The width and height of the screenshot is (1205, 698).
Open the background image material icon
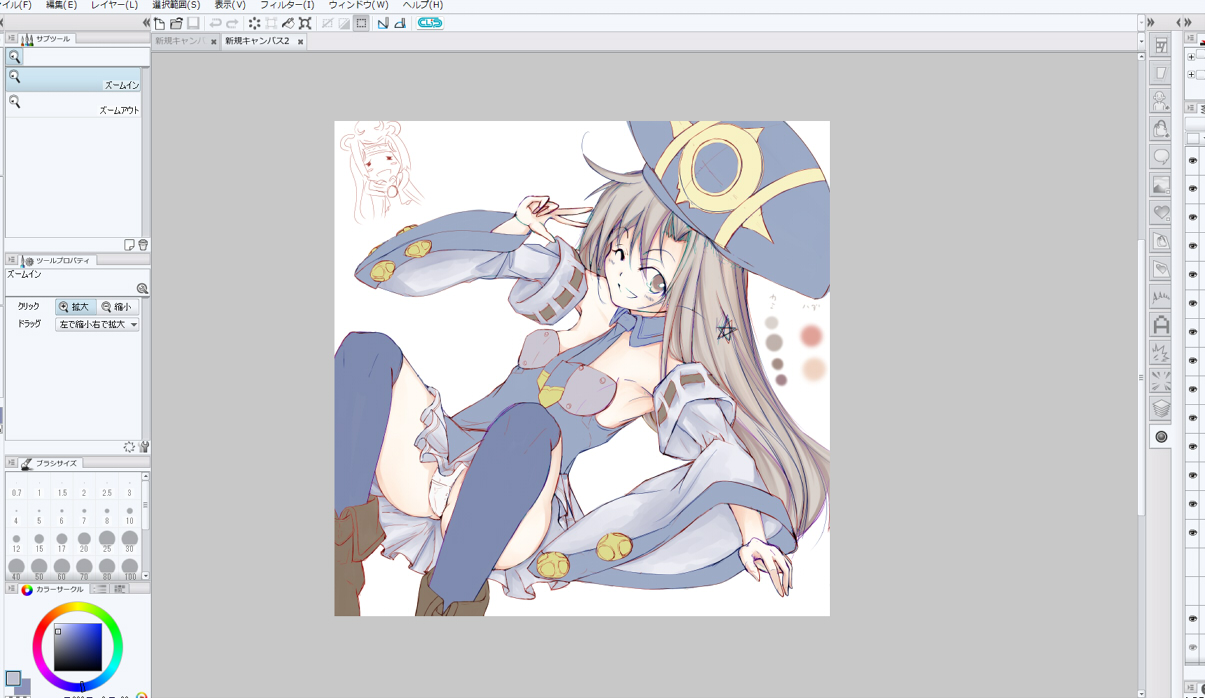click(1161, 185)
